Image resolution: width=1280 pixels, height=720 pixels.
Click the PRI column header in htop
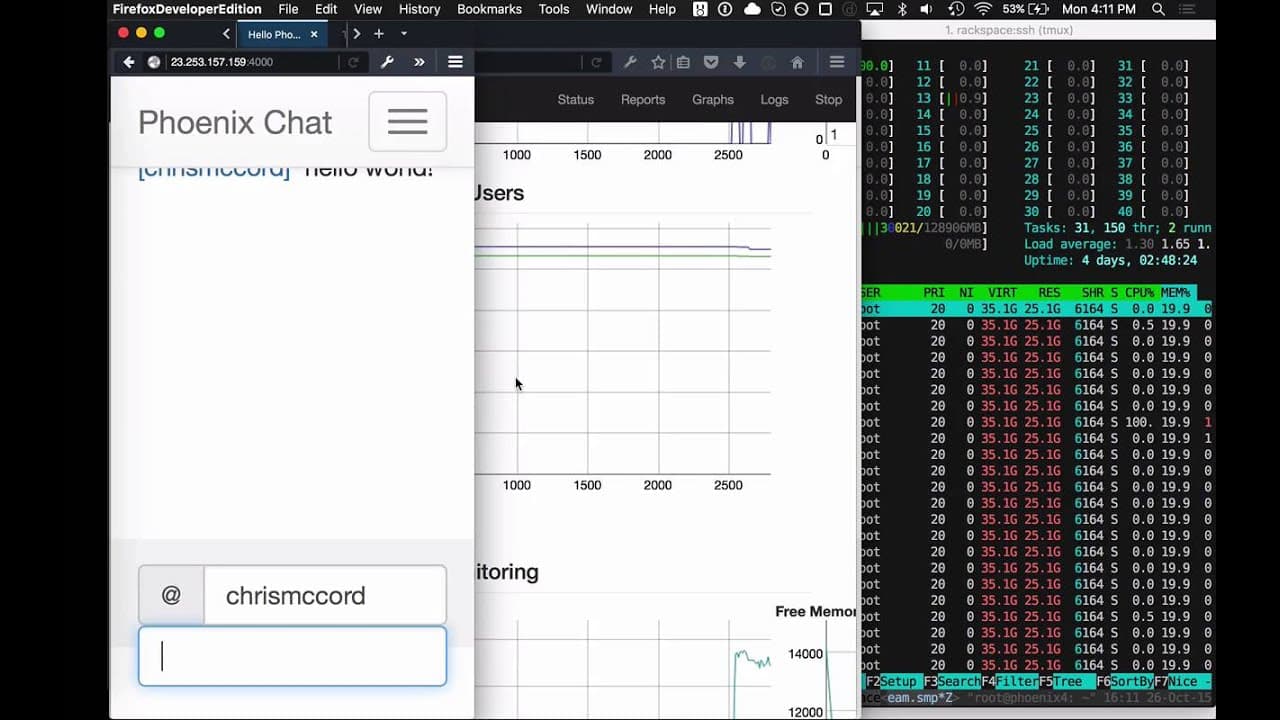934,292
